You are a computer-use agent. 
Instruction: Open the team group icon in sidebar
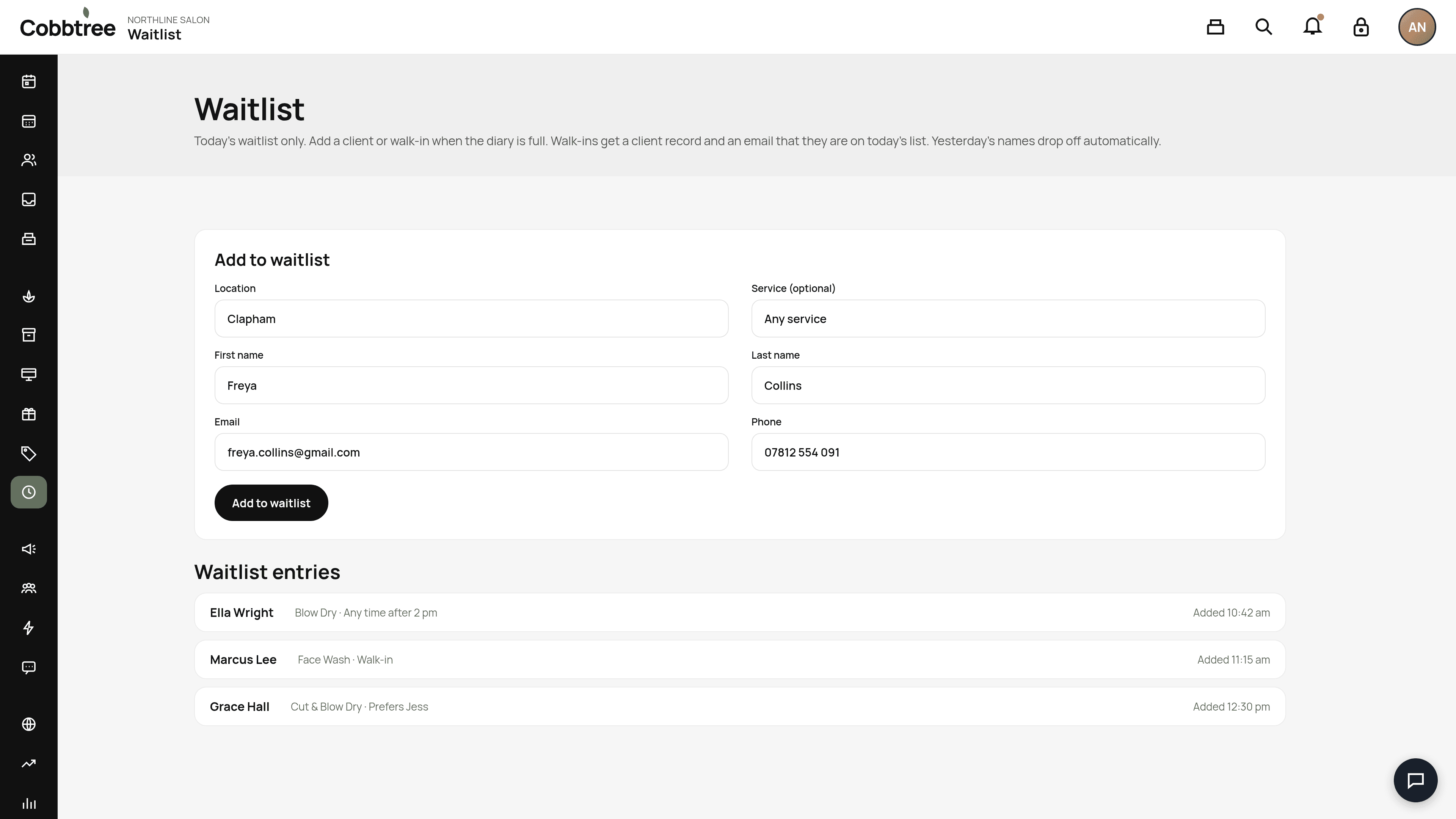click(x=29, y=588)
